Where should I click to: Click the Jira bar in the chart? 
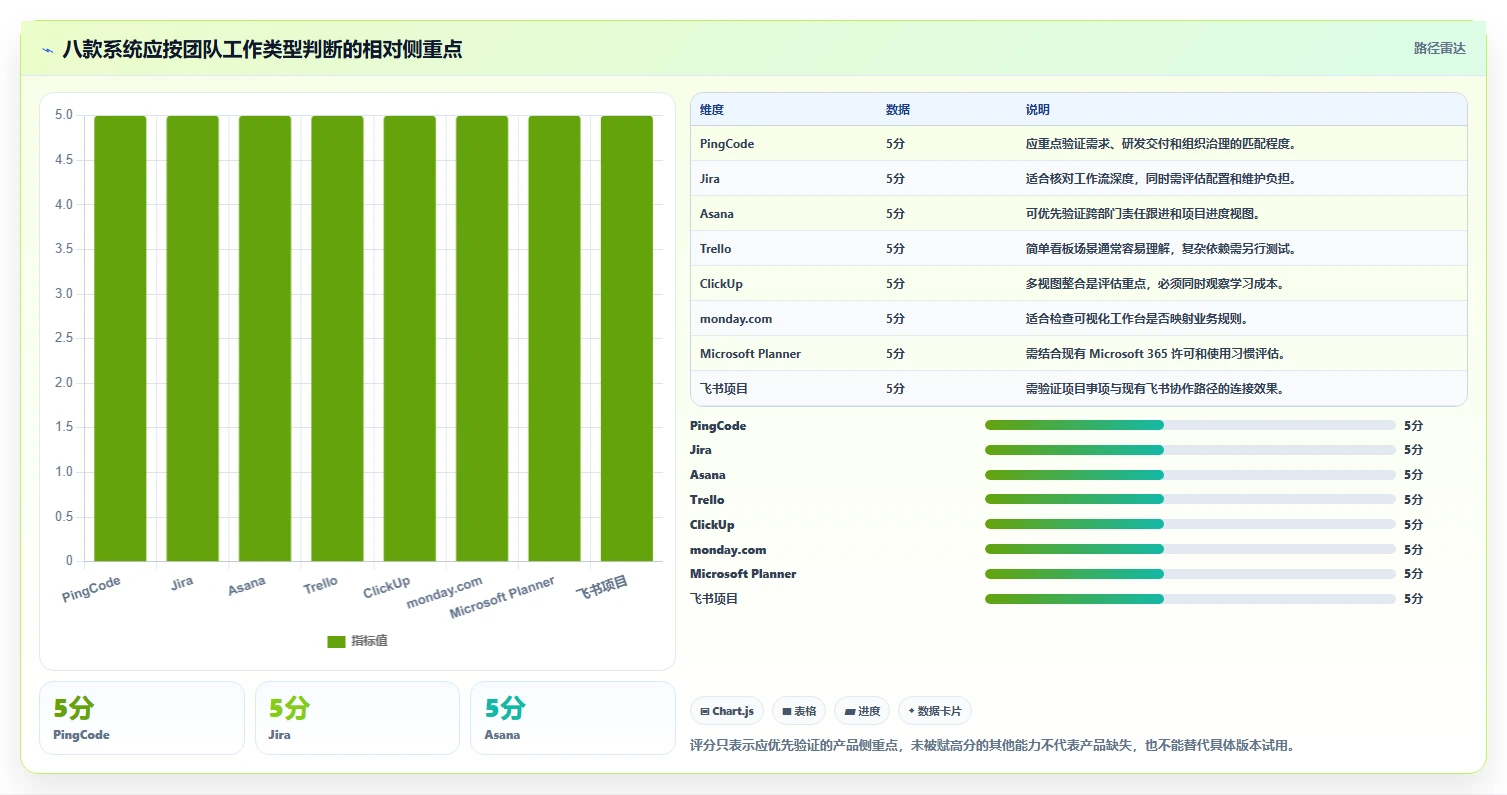tap(192, 338)
